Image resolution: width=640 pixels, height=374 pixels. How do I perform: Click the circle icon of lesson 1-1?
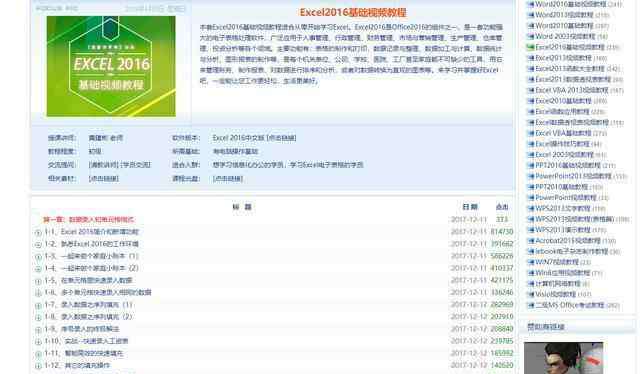coord(38,232)
